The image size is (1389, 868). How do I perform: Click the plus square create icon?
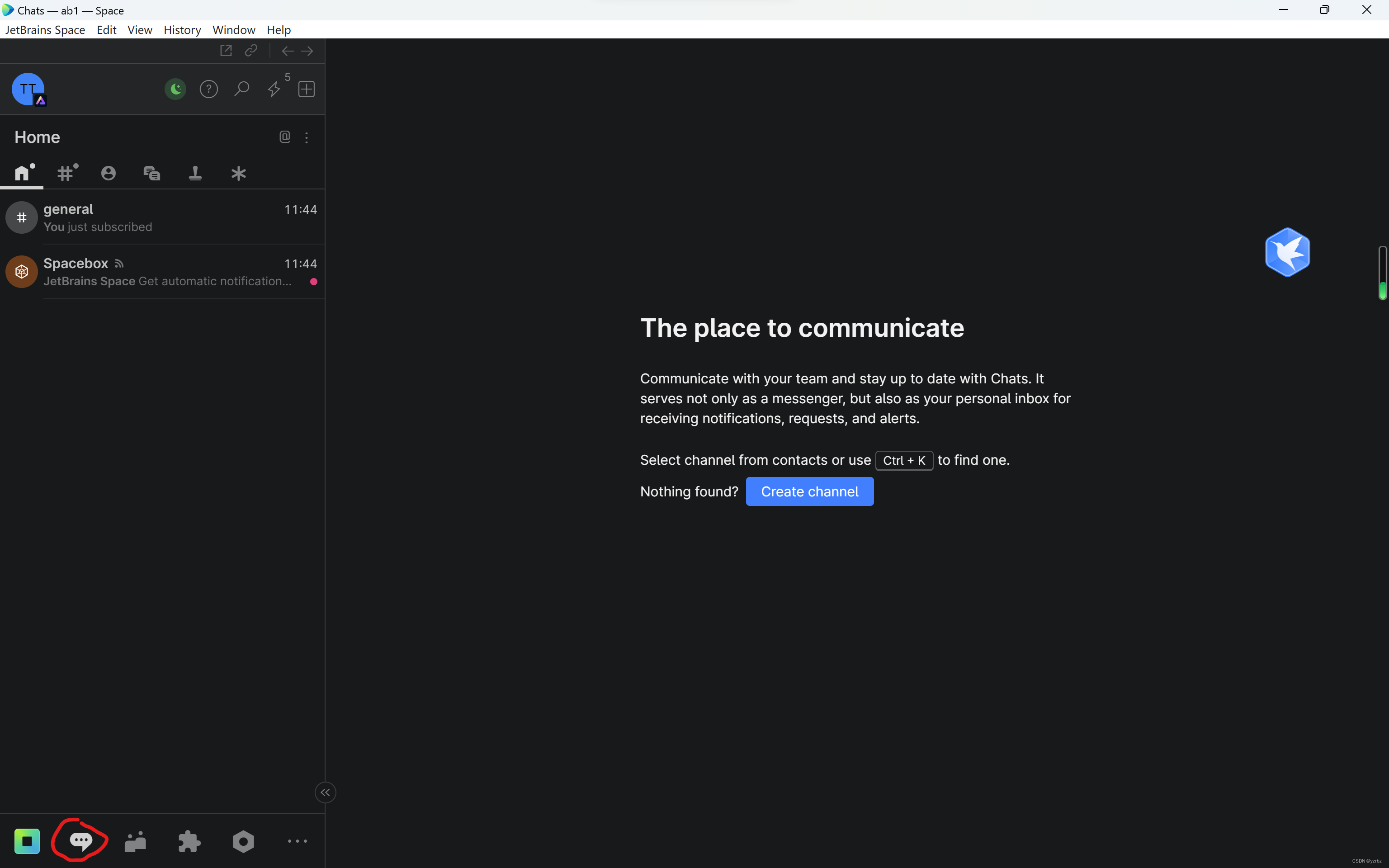click(x=307, y=89)
